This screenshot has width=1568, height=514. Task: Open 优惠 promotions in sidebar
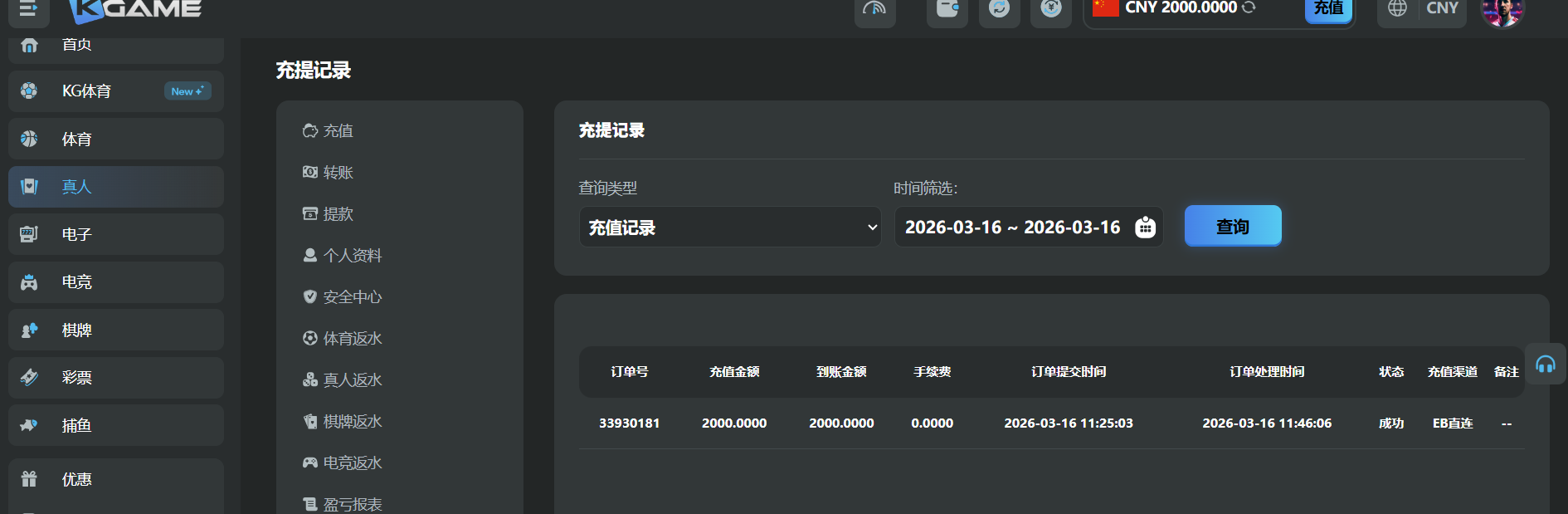116,480
